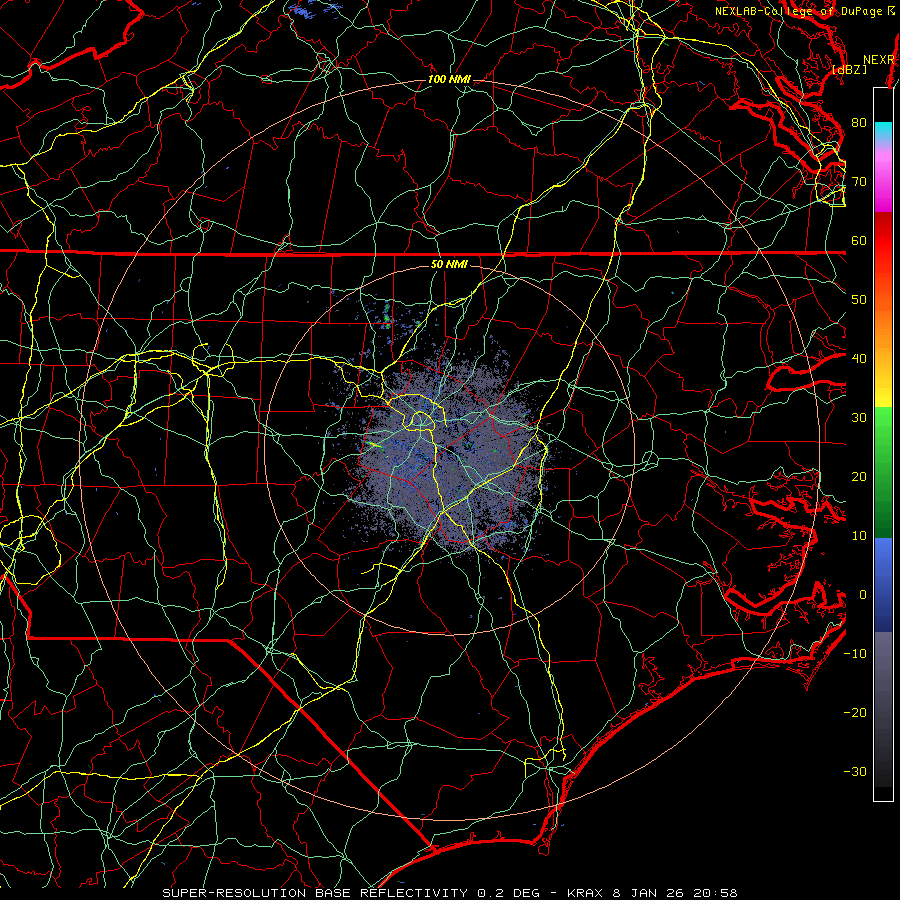The width and height of the screenshot is (900, 900).
Task: Click the 30 value on the dBZ scale
Action: pos(859,418)
